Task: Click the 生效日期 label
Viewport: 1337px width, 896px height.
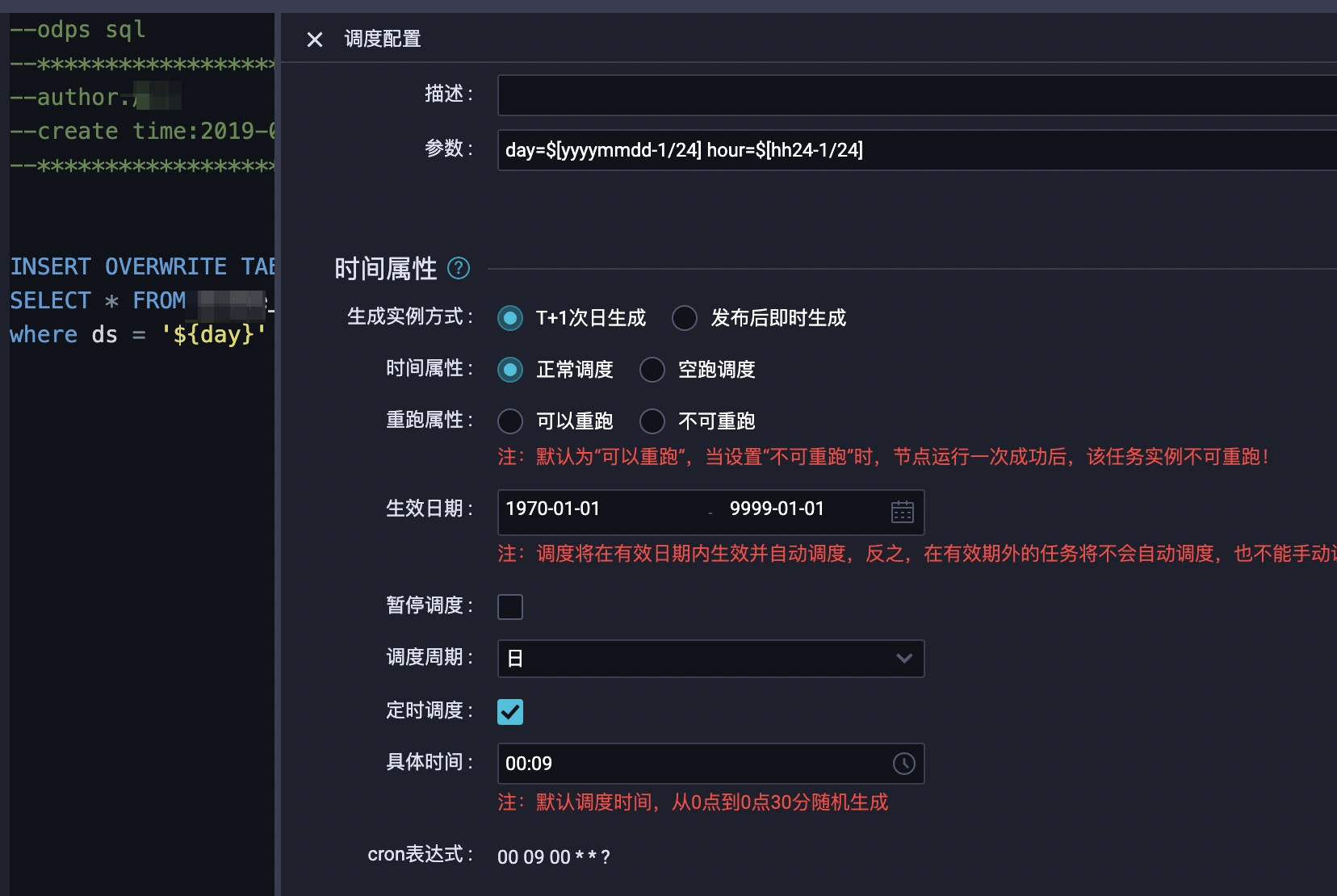Action: [430, 509]
